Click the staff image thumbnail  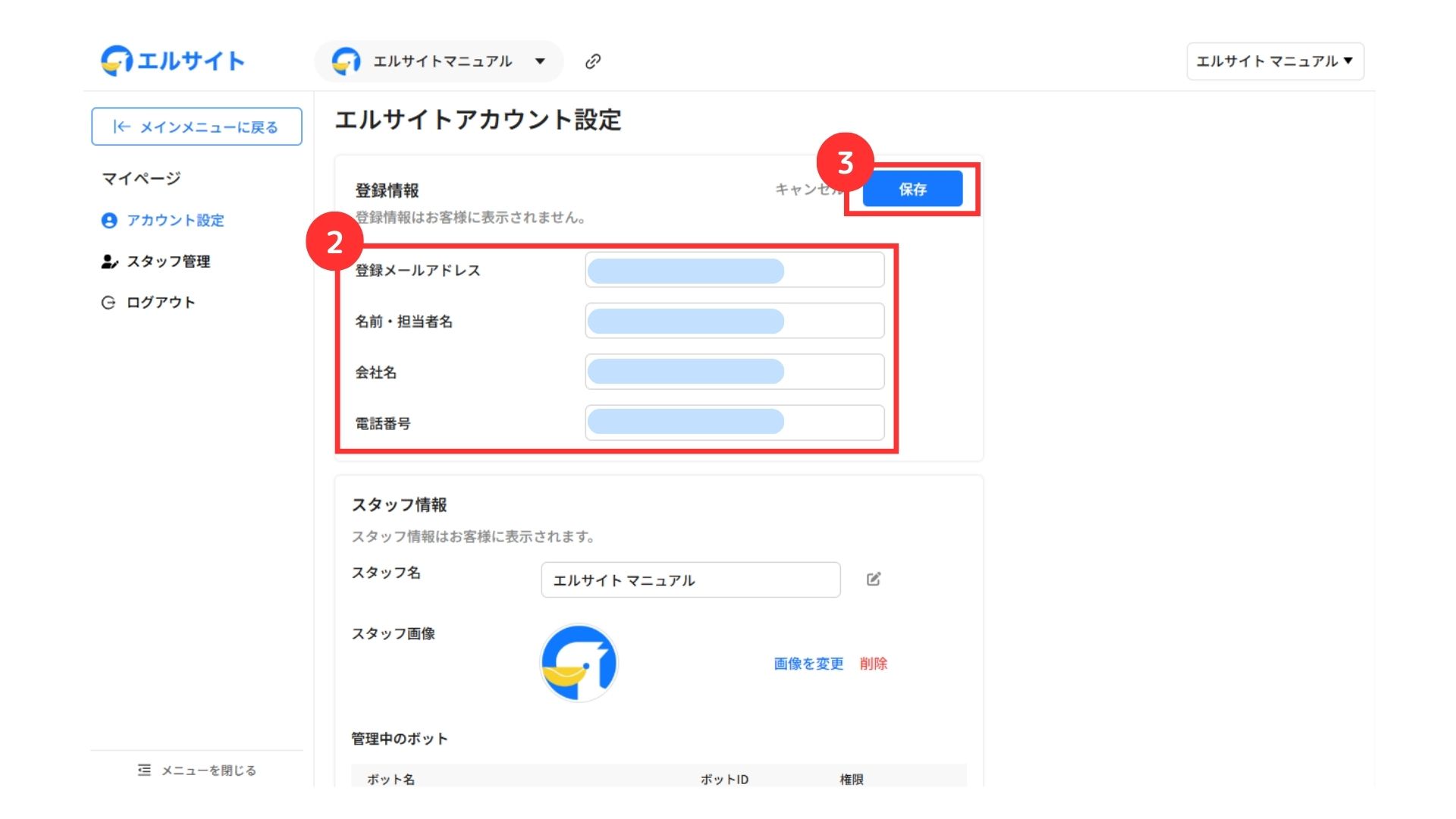[579, 664]
